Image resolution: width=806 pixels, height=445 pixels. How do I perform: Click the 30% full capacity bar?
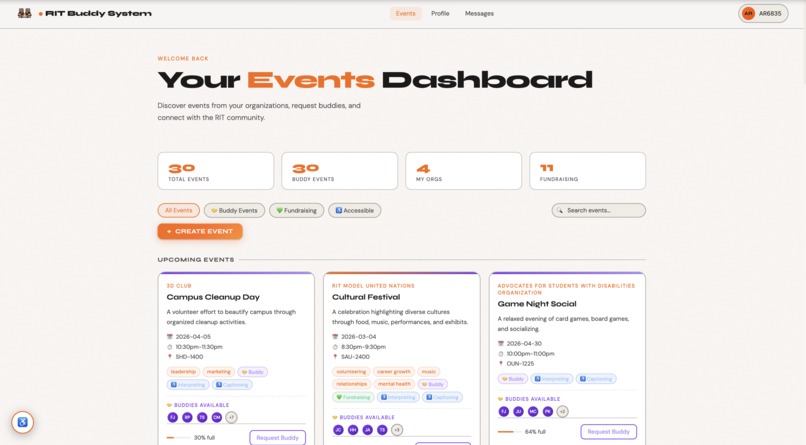(x=178, y=438)
